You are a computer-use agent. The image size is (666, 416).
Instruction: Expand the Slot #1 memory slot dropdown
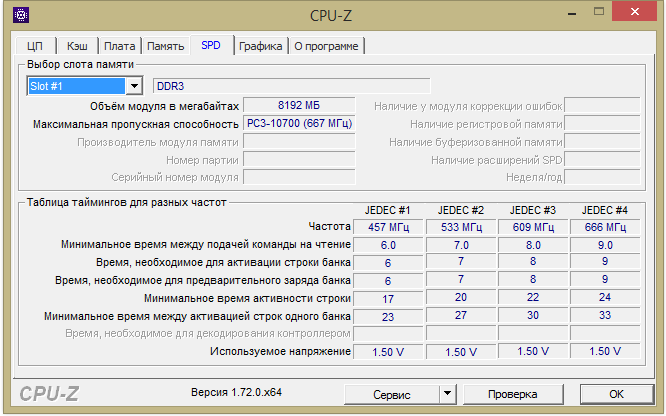coord(134,86)
